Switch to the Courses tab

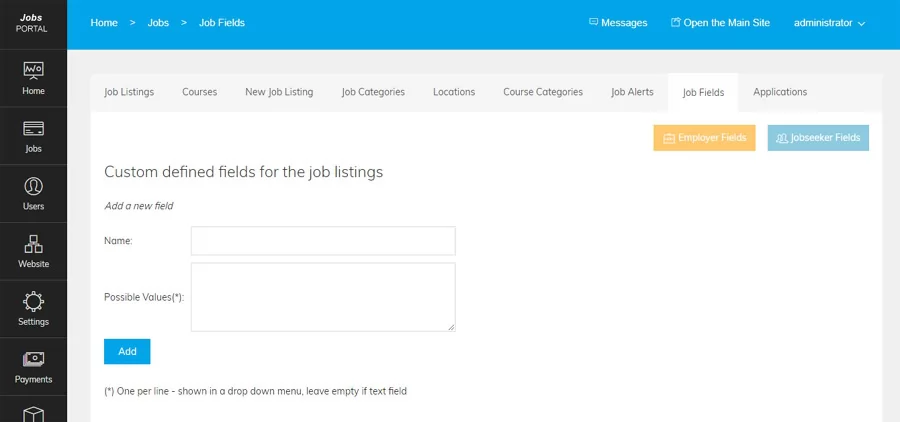pos(200,92)
